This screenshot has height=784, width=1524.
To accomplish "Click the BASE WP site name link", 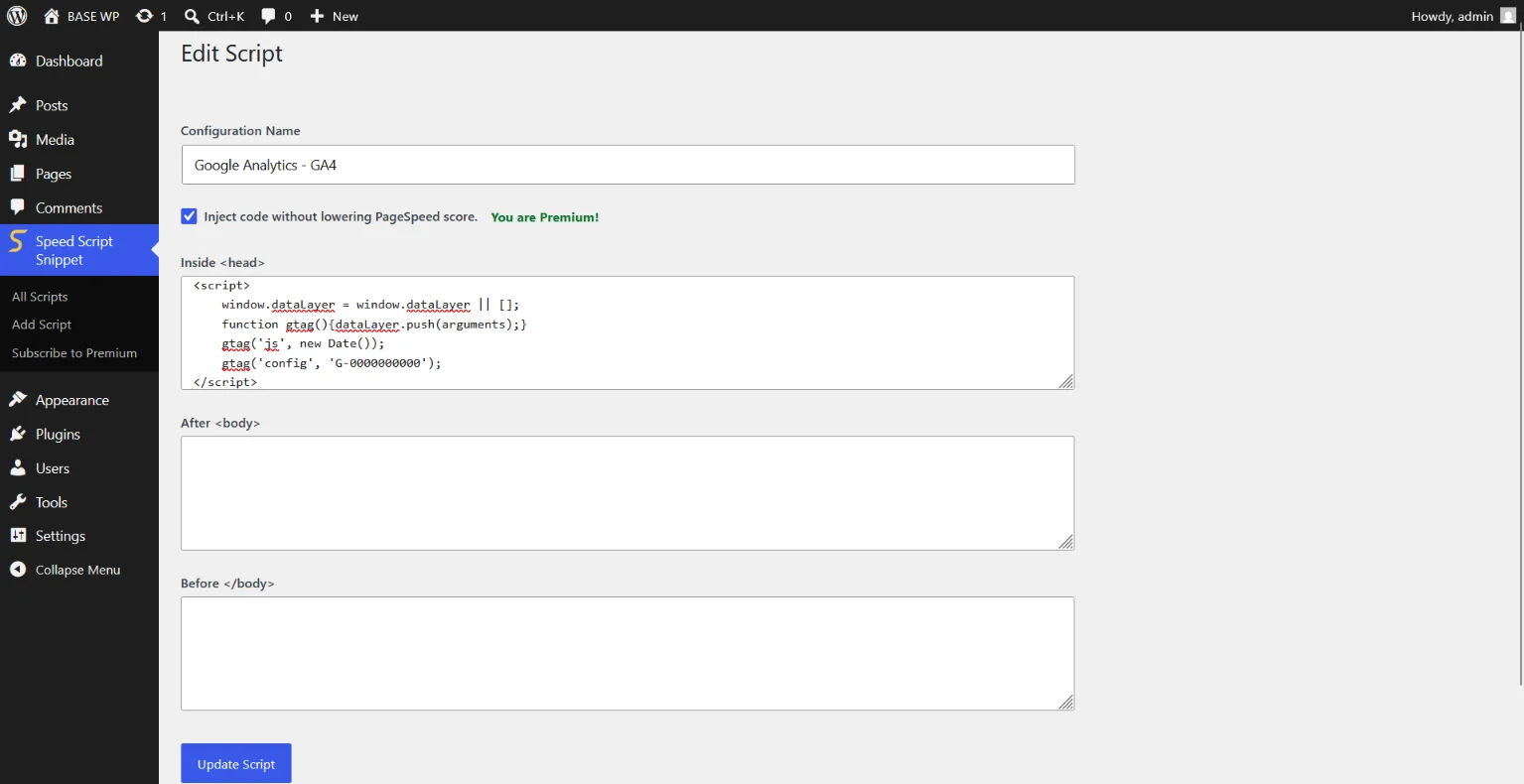I will tap(93, 16).
